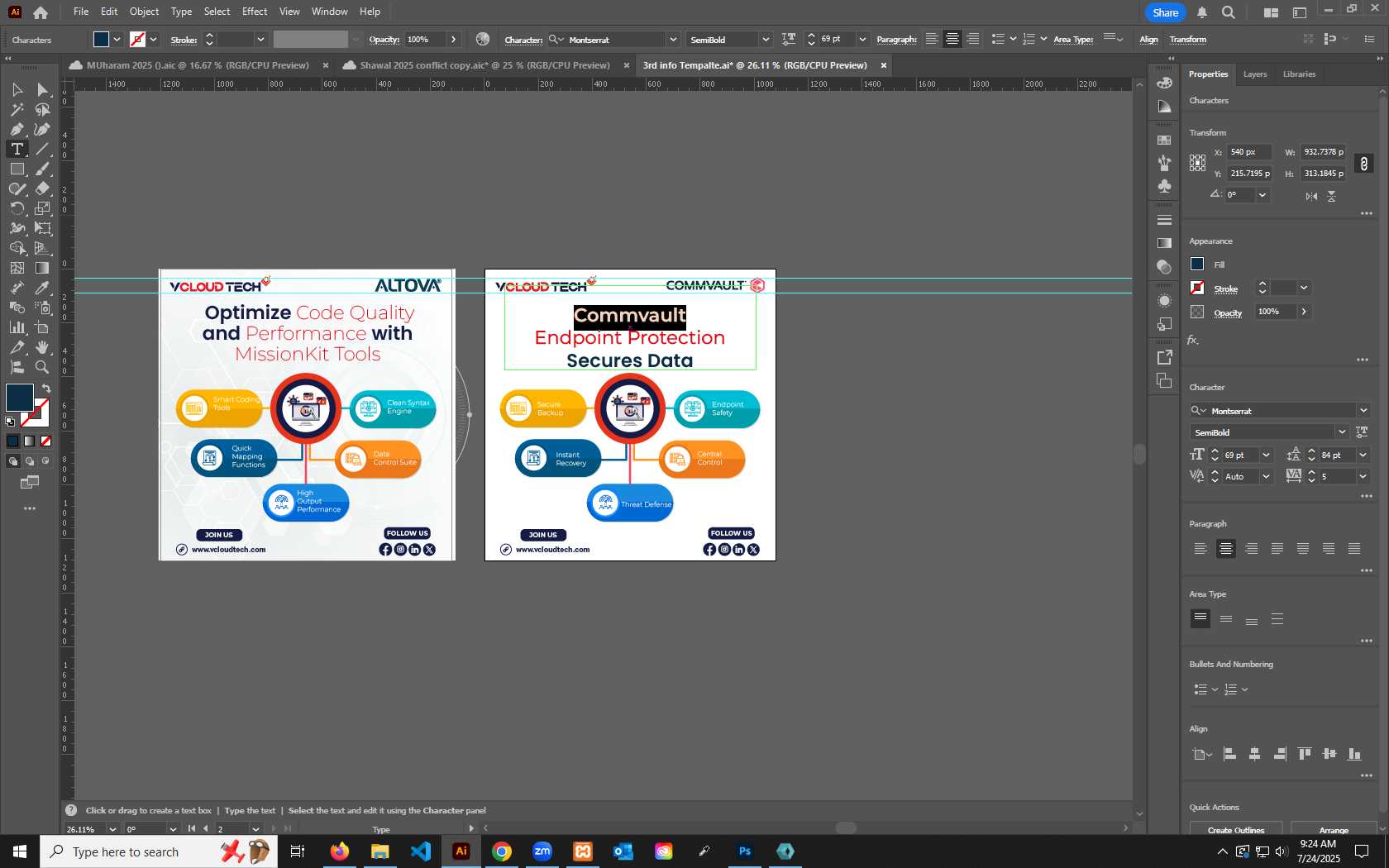Select the Artboard tool
The width and height of the screenshot is (1389, 868).
pyautogui.click(x=42, y=327)
